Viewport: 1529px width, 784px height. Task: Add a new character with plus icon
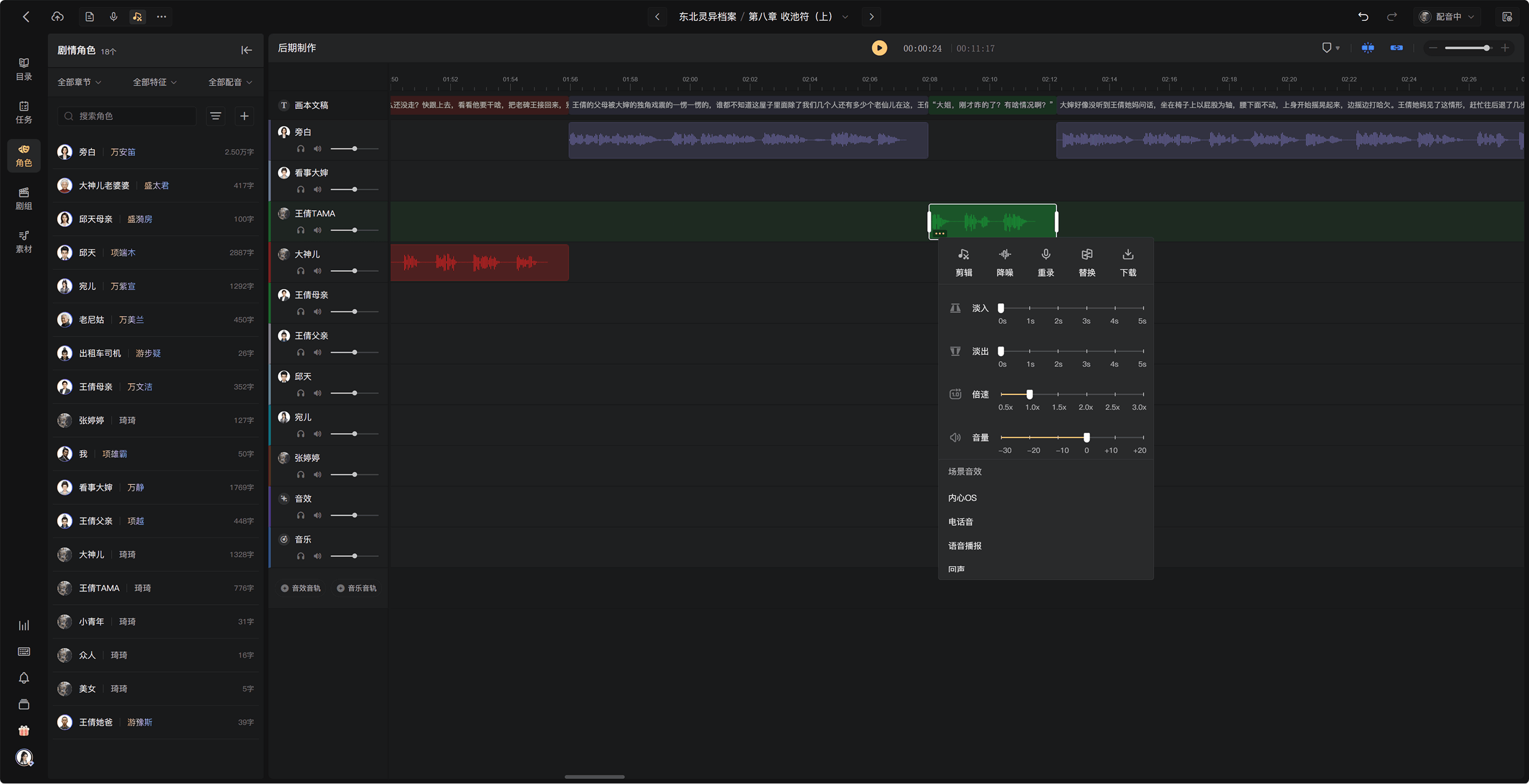tap(244, 116)
